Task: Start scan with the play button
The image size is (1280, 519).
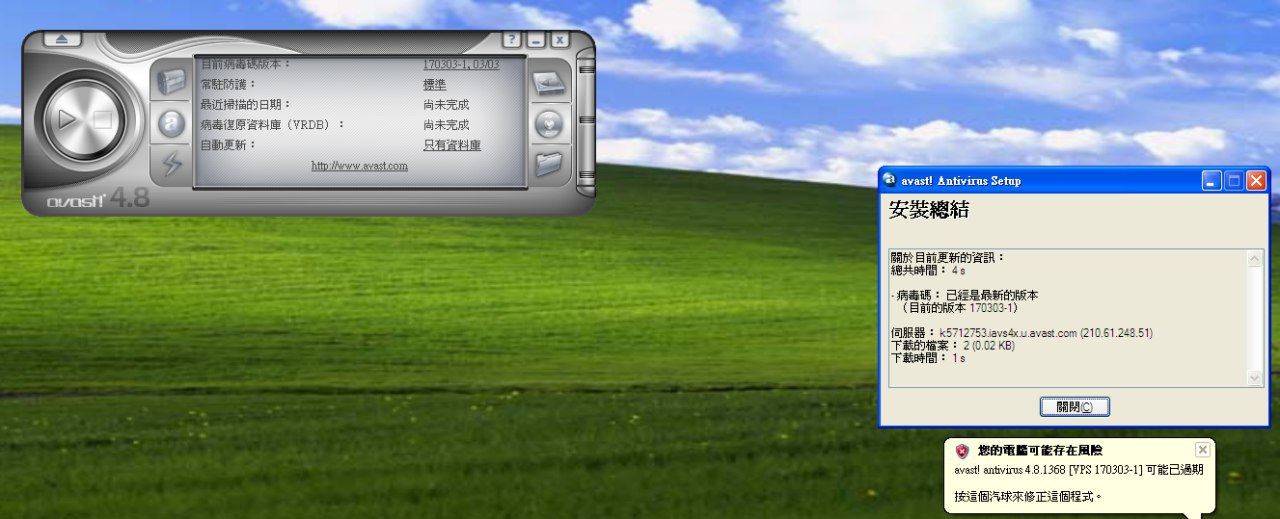Action: coord(67,119)
